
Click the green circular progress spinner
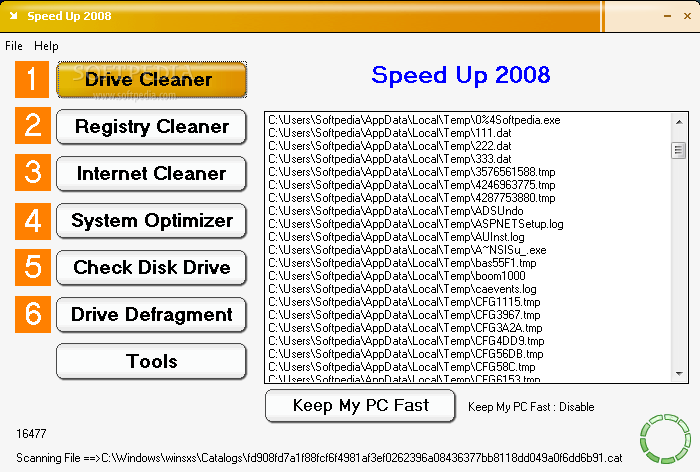665,439
